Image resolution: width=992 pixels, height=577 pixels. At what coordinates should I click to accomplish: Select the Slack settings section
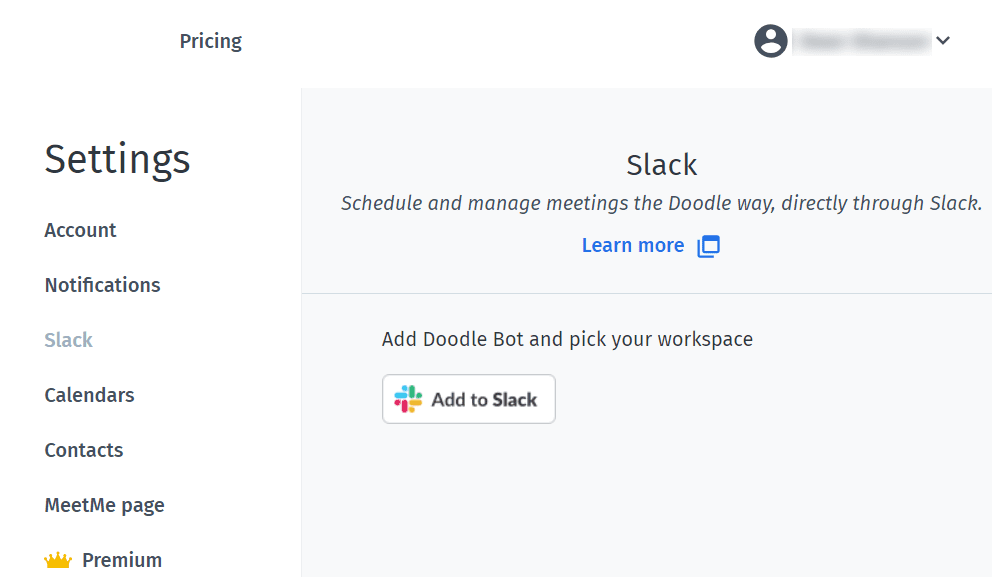(x=68, y=340)
